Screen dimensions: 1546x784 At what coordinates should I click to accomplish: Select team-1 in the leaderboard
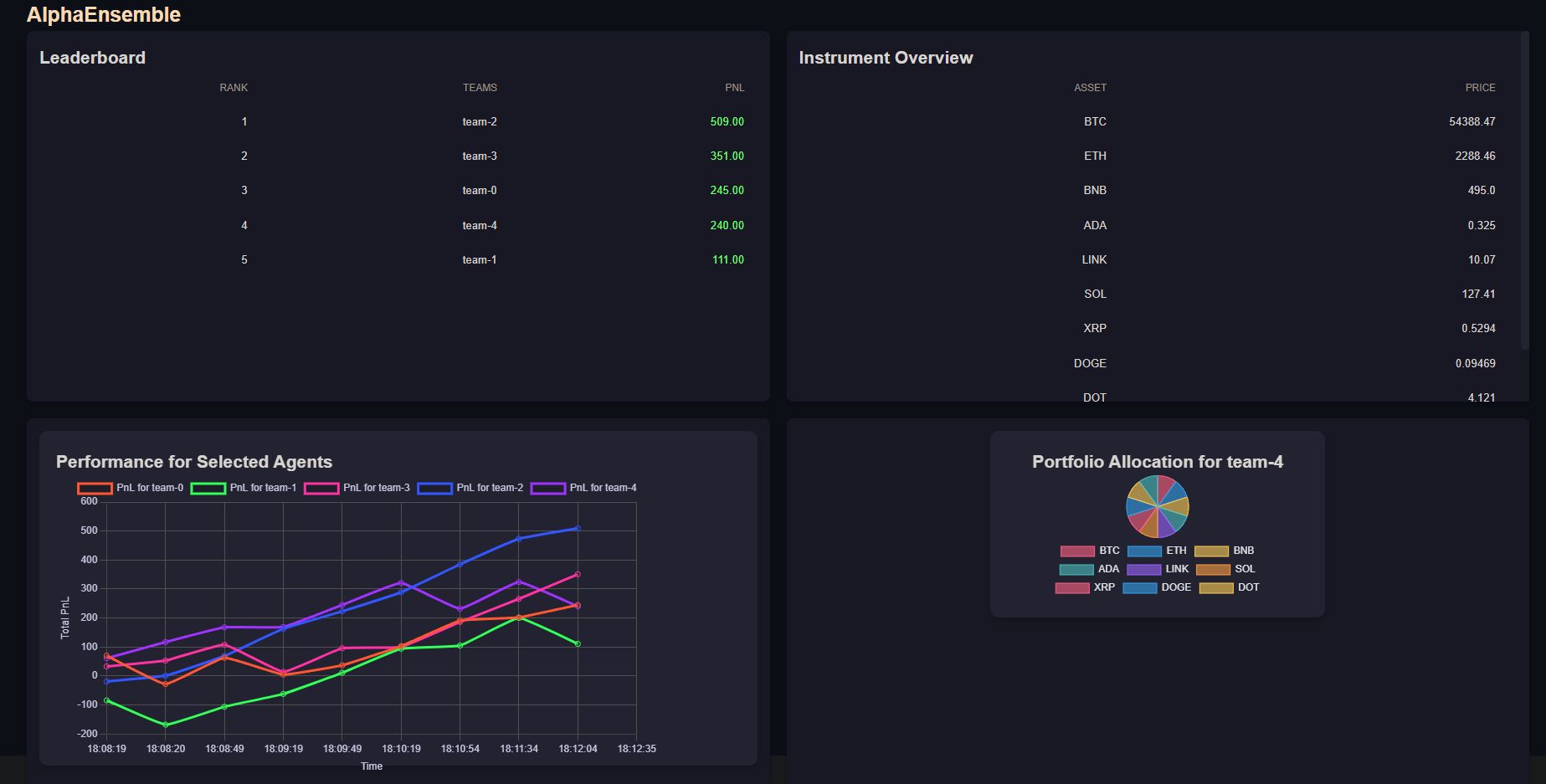pos(480,259)
